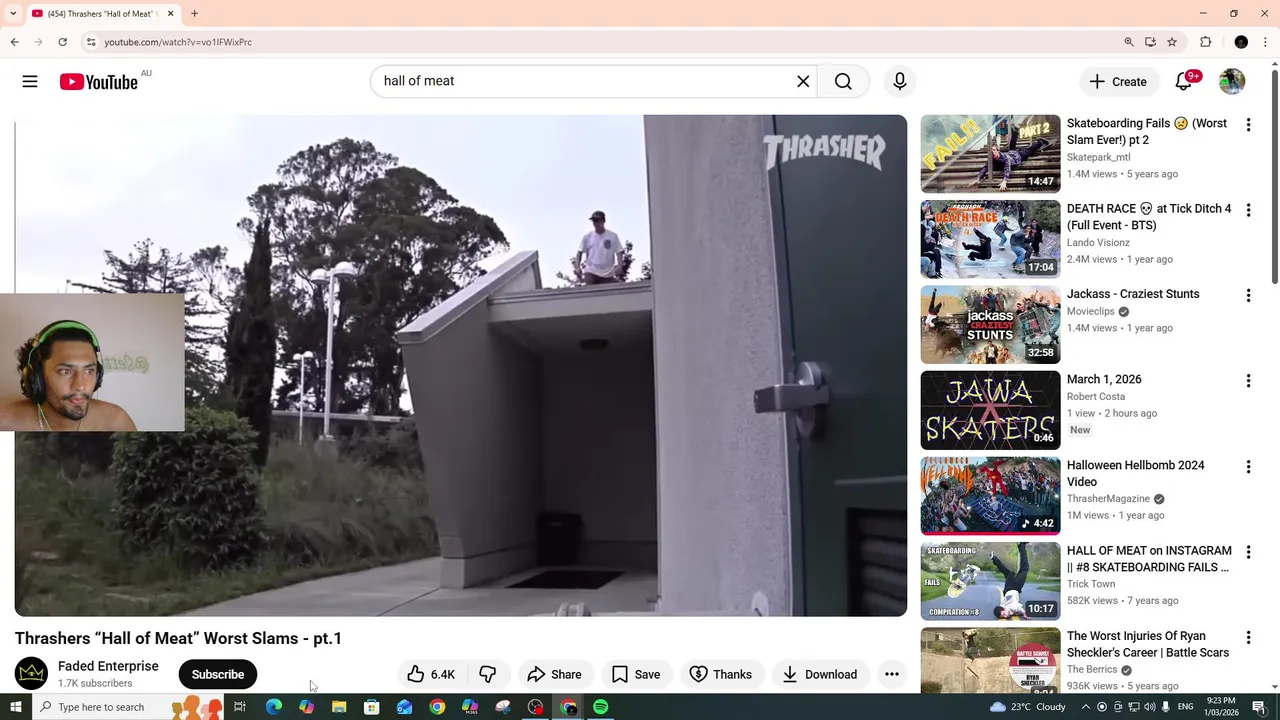Bookmark this page with the star
Viewport: 1280px width, 720px height.
tap(1172, 42)
